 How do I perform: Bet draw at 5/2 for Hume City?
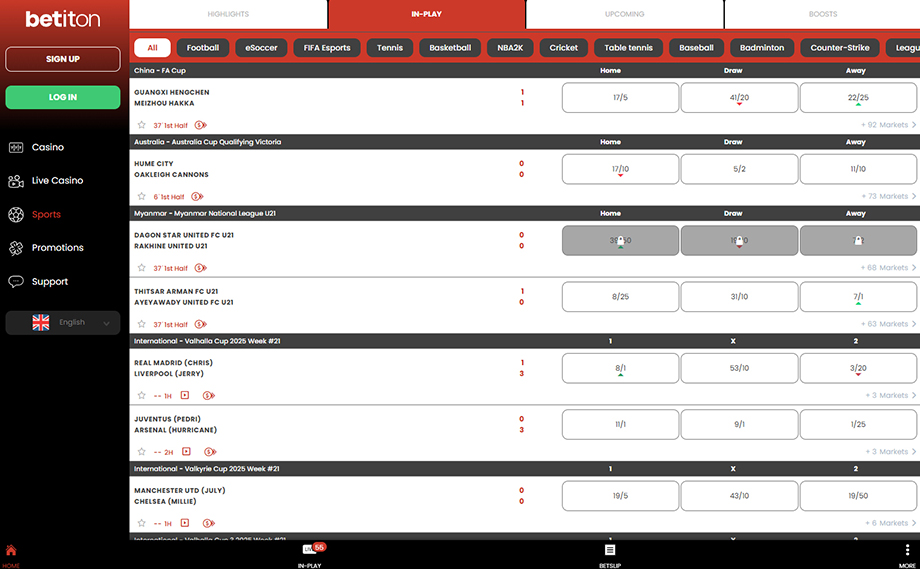click(x=739, y=169)
